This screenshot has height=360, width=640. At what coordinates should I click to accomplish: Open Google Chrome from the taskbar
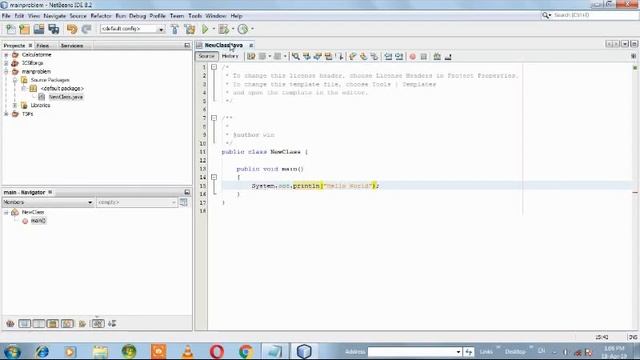246,351
